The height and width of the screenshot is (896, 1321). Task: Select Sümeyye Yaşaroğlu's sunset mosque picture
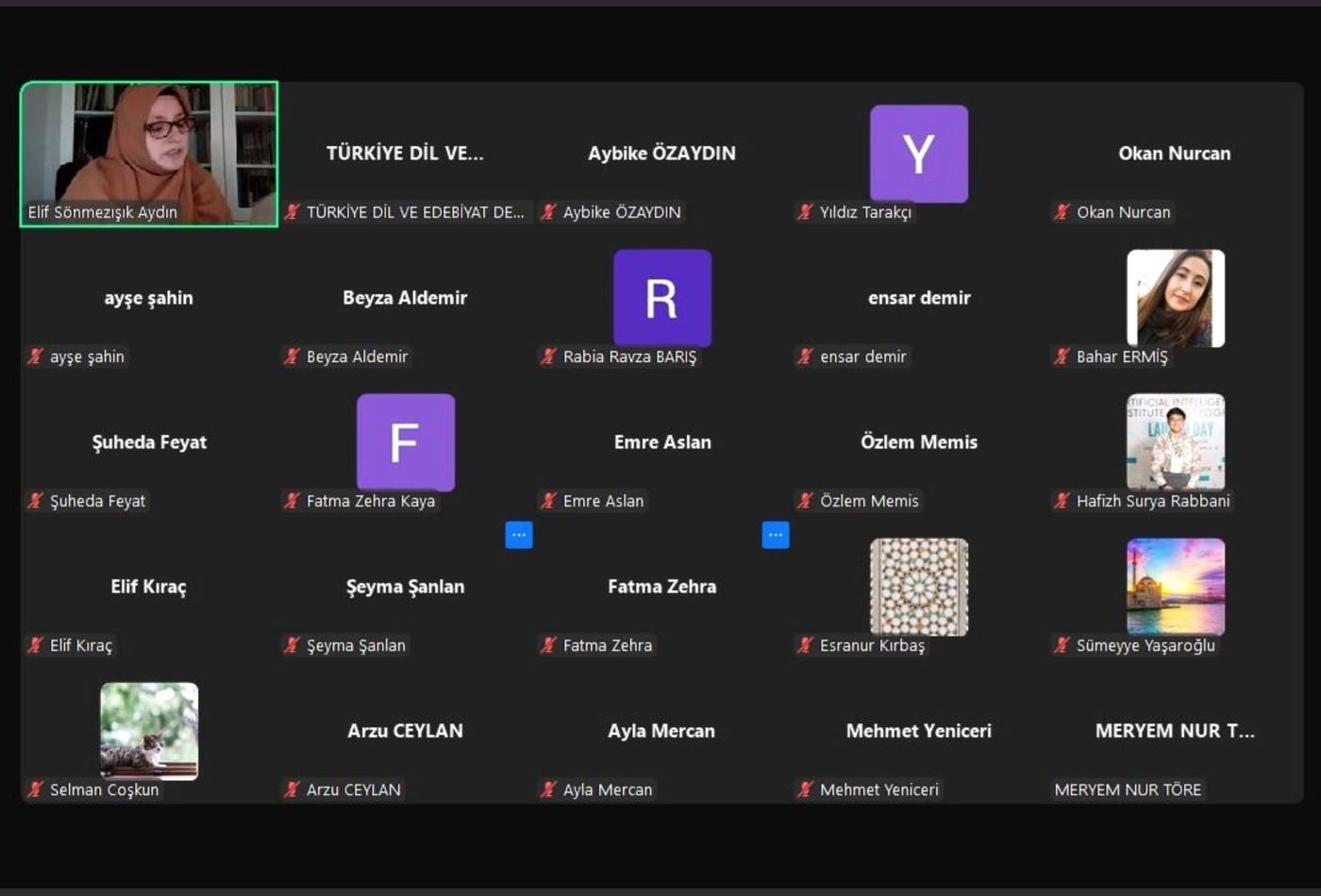point(1175,587)
